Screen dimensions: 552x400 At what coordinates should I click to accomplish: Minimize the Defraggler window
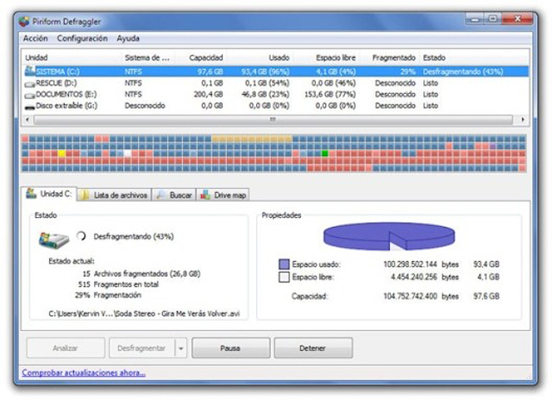pos(475,19)
